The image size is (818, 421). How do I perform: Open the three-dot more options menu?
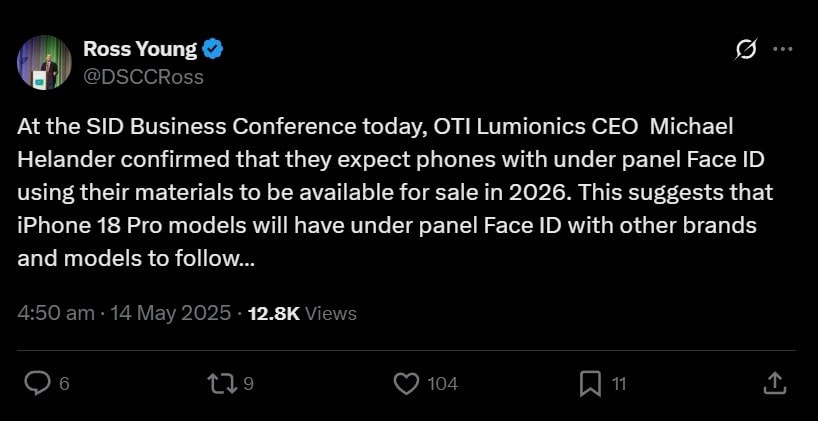click(783, 48)
